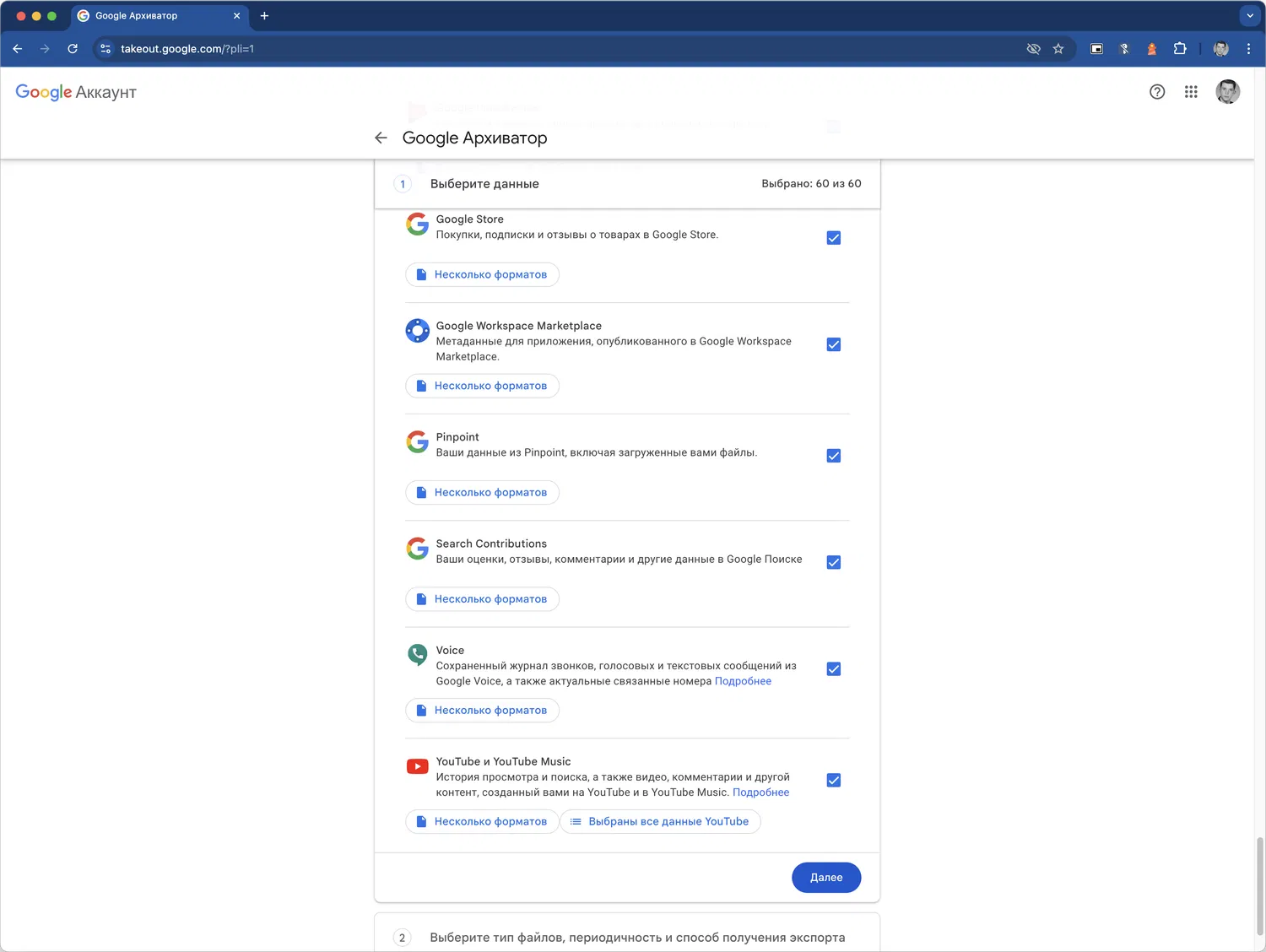Open Google help question-mark icon
This screenshot has width=1266, height=952.
pyautogui.click(x=1157, y=92)
